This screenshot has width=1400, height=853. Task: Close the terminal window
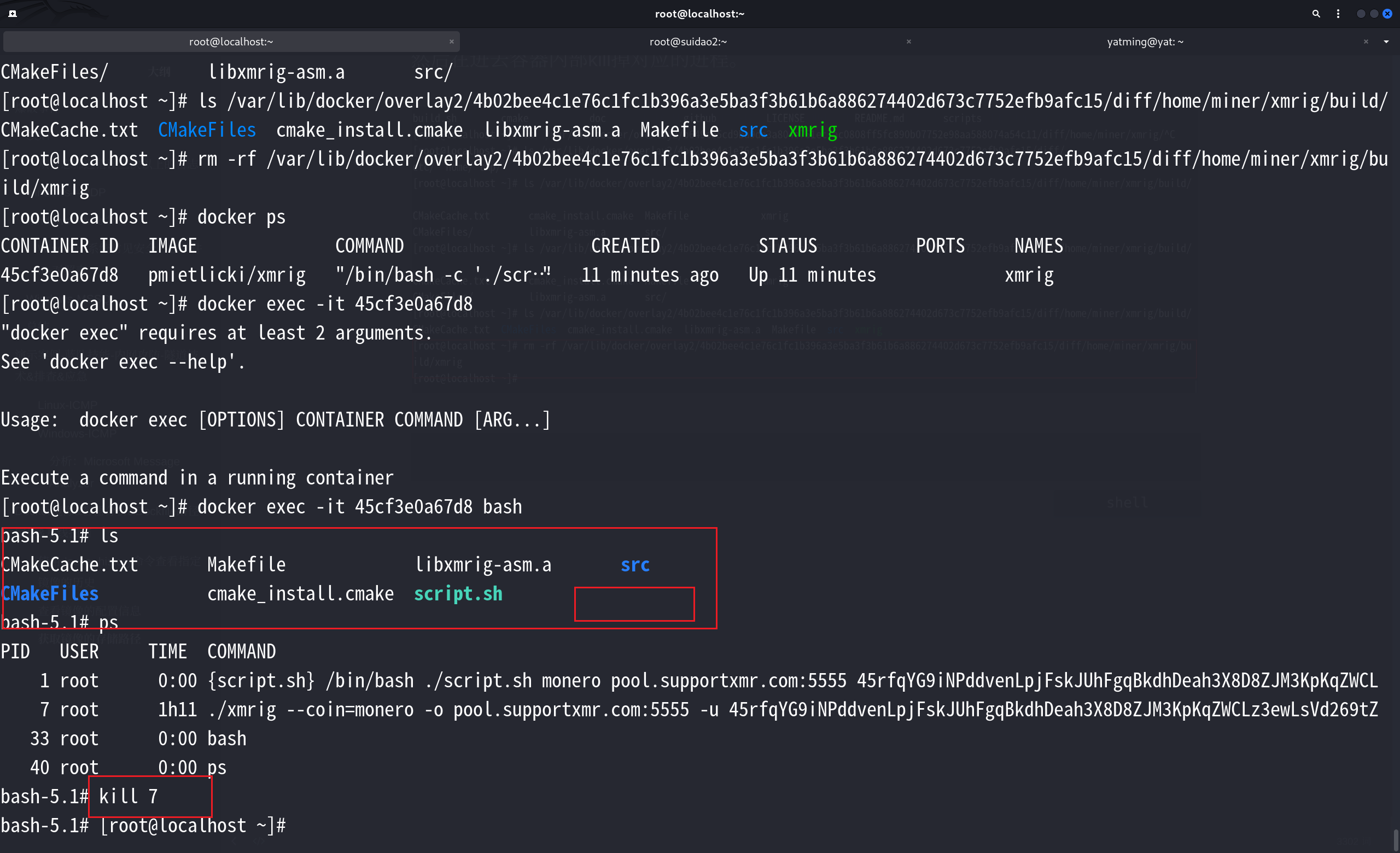(x=1387, y=14)
